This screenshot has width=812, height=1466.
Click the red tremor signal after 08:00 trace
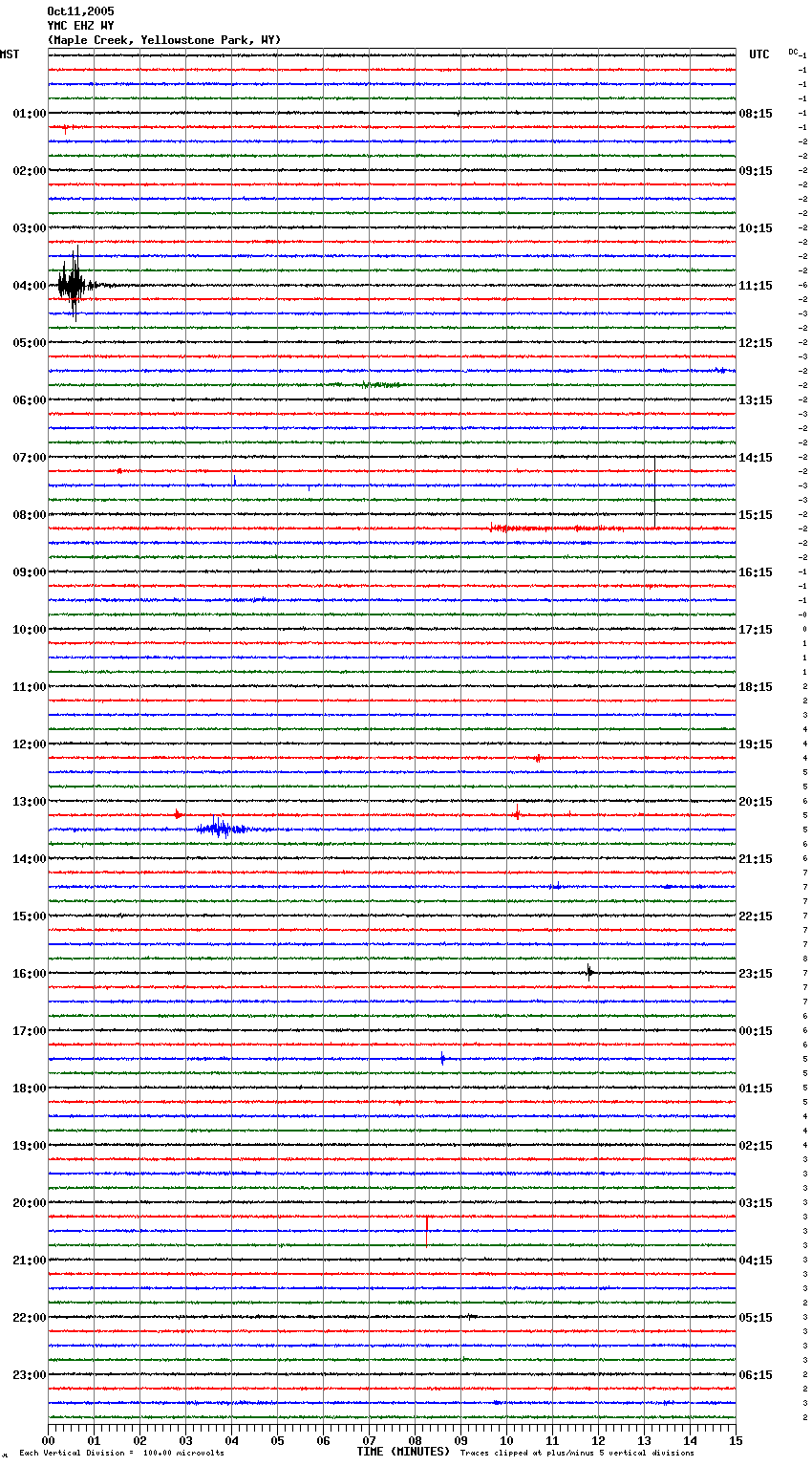point(559,528)
